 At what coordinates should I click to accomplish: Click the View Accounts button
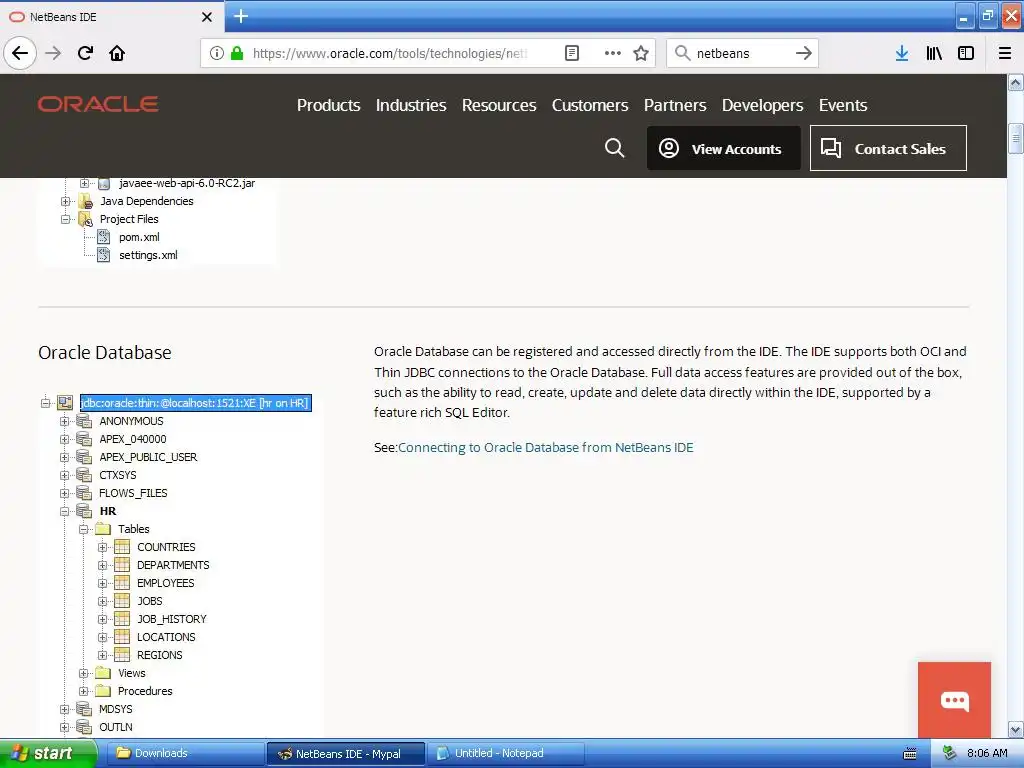(724, 148)
